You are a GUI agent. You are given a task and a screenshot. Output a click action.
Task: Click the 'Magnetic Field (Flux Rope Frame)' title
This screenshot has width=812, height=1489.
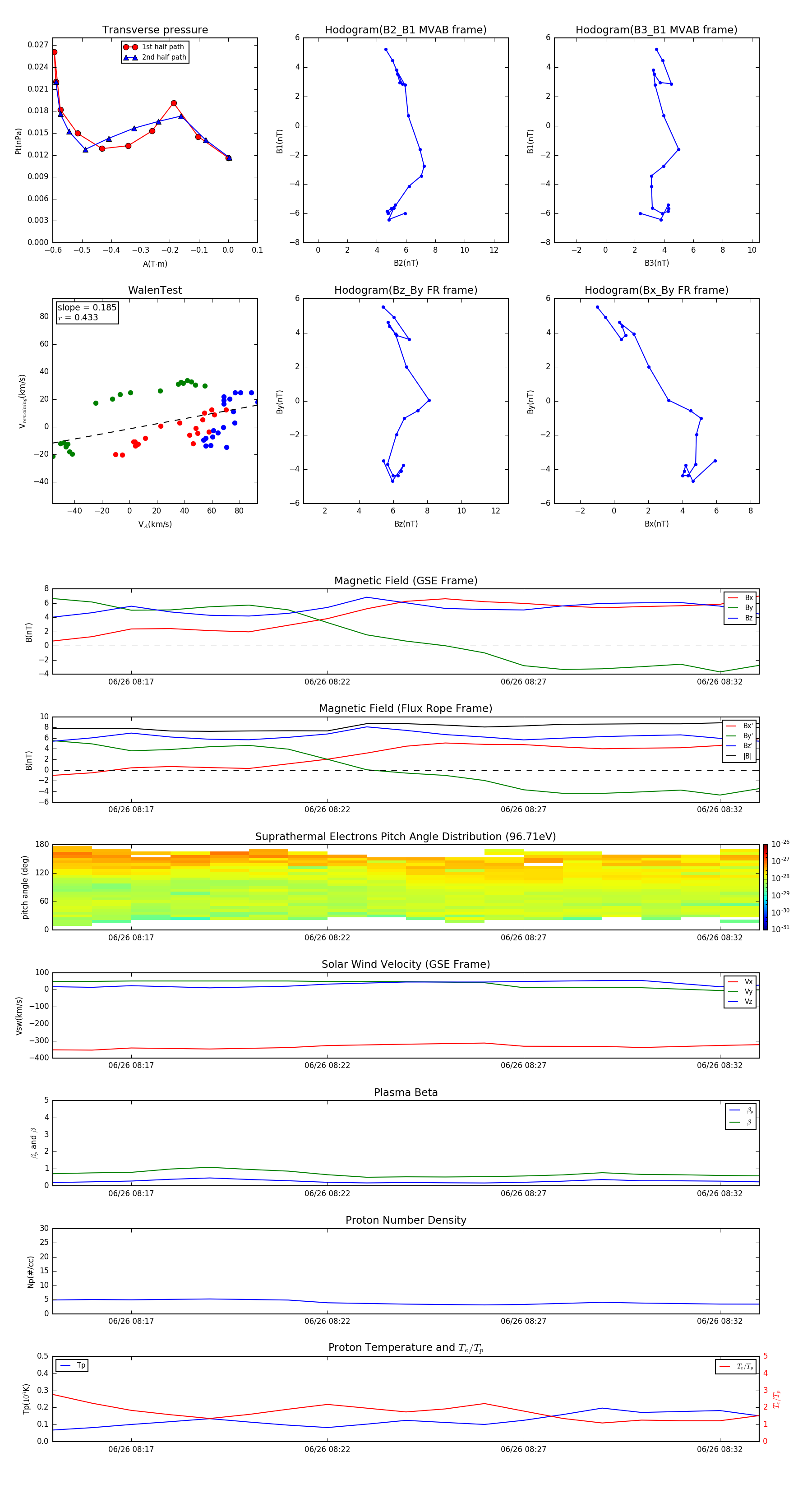pyautogui.click(x=406, y=709)
